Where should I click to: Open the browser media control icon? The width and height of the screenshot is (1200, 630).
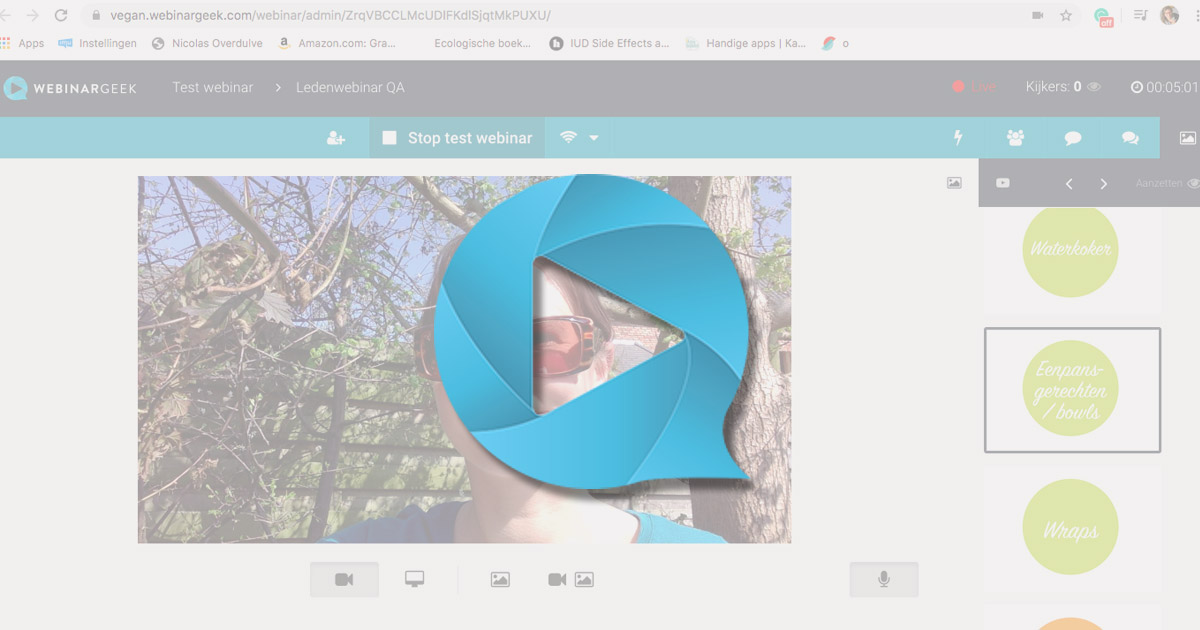point(1140,15)
